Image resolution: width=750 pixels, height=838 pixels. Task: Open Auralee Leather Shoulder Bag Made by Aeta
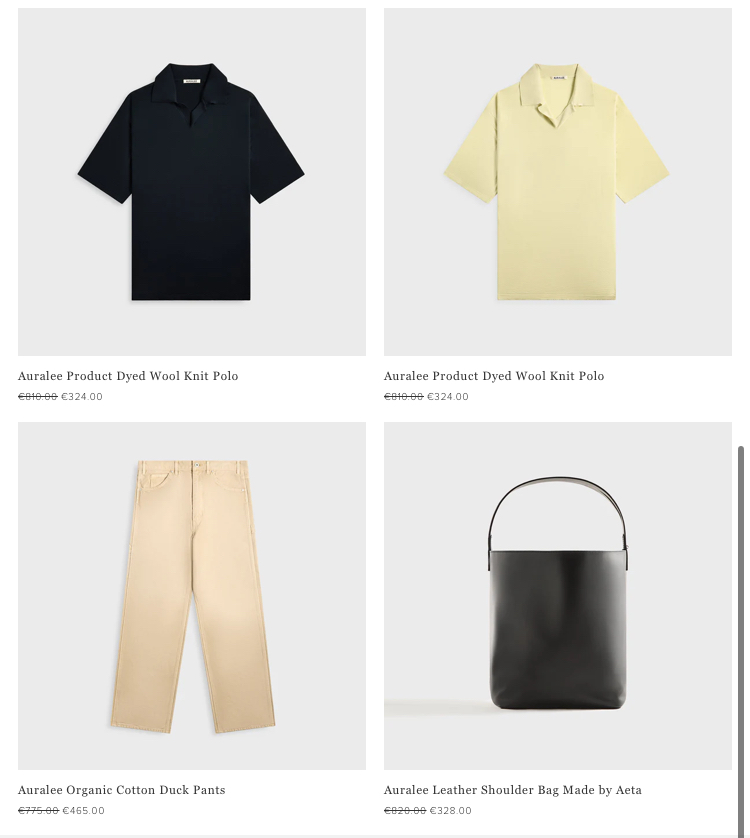pos(513,790)
